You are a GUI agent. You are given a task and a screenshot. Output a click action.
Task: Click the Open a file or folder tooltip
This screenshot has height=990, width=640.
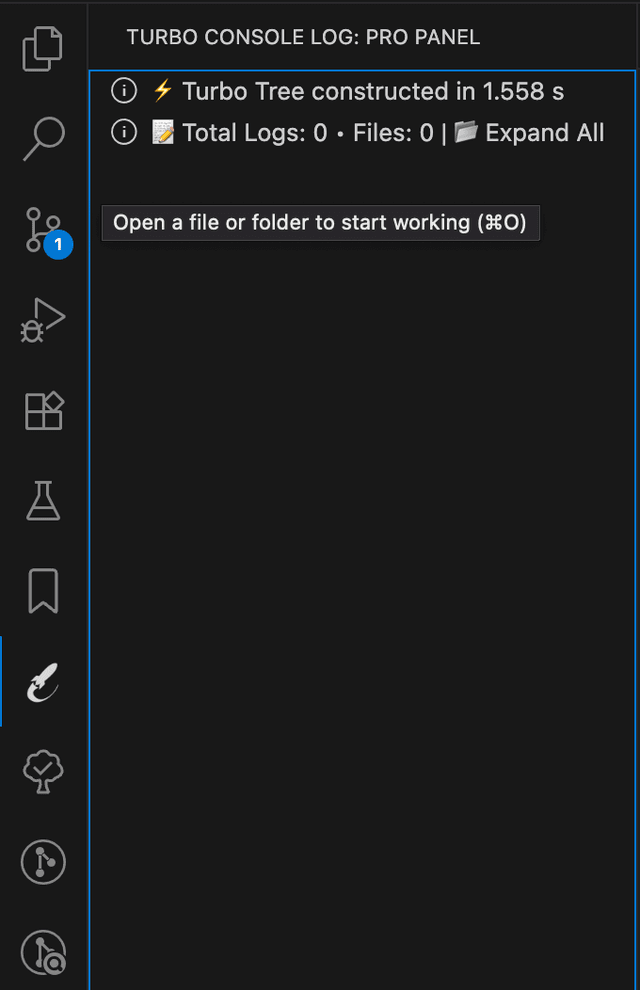[x=320, y=222]
